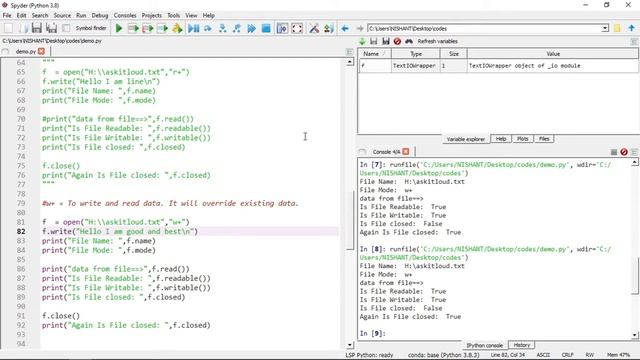Open the editor pane options menu
640x360 pixels.
(349, 52)
